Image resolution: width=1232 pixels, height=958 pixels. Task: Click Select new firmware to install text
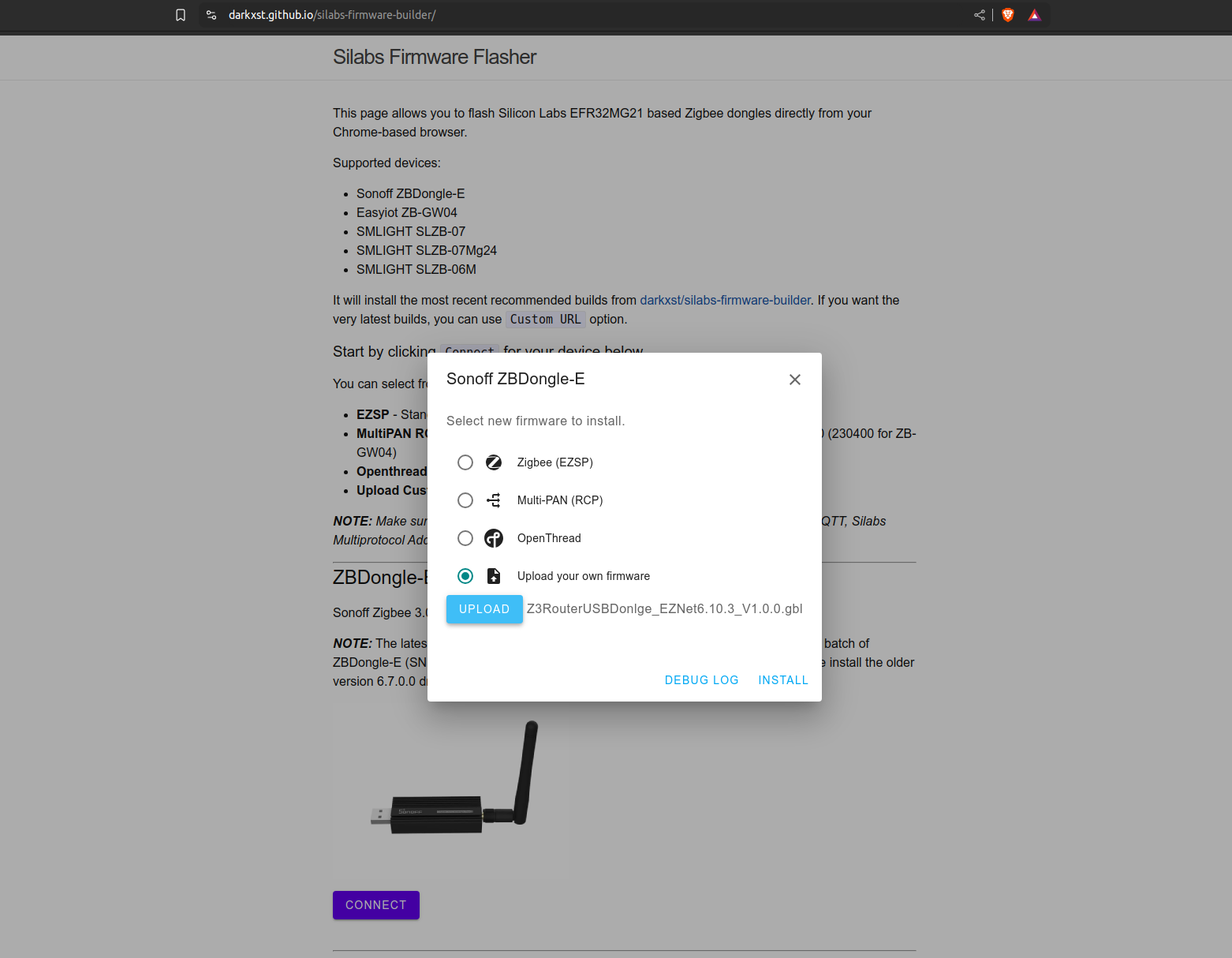tap(536, 421)
